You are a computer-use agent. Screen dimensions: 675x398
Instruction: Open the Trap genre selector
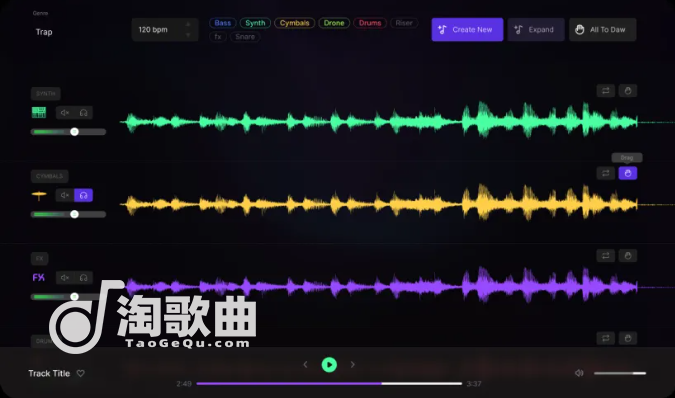(44, 32)
